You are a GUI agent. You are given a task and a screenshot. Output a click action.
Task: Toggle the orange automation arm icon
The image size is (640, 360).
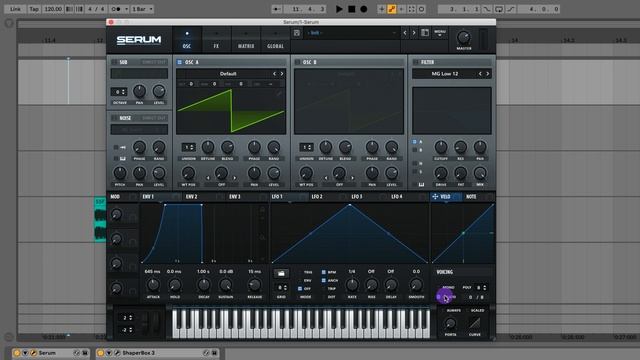(391, 9)
